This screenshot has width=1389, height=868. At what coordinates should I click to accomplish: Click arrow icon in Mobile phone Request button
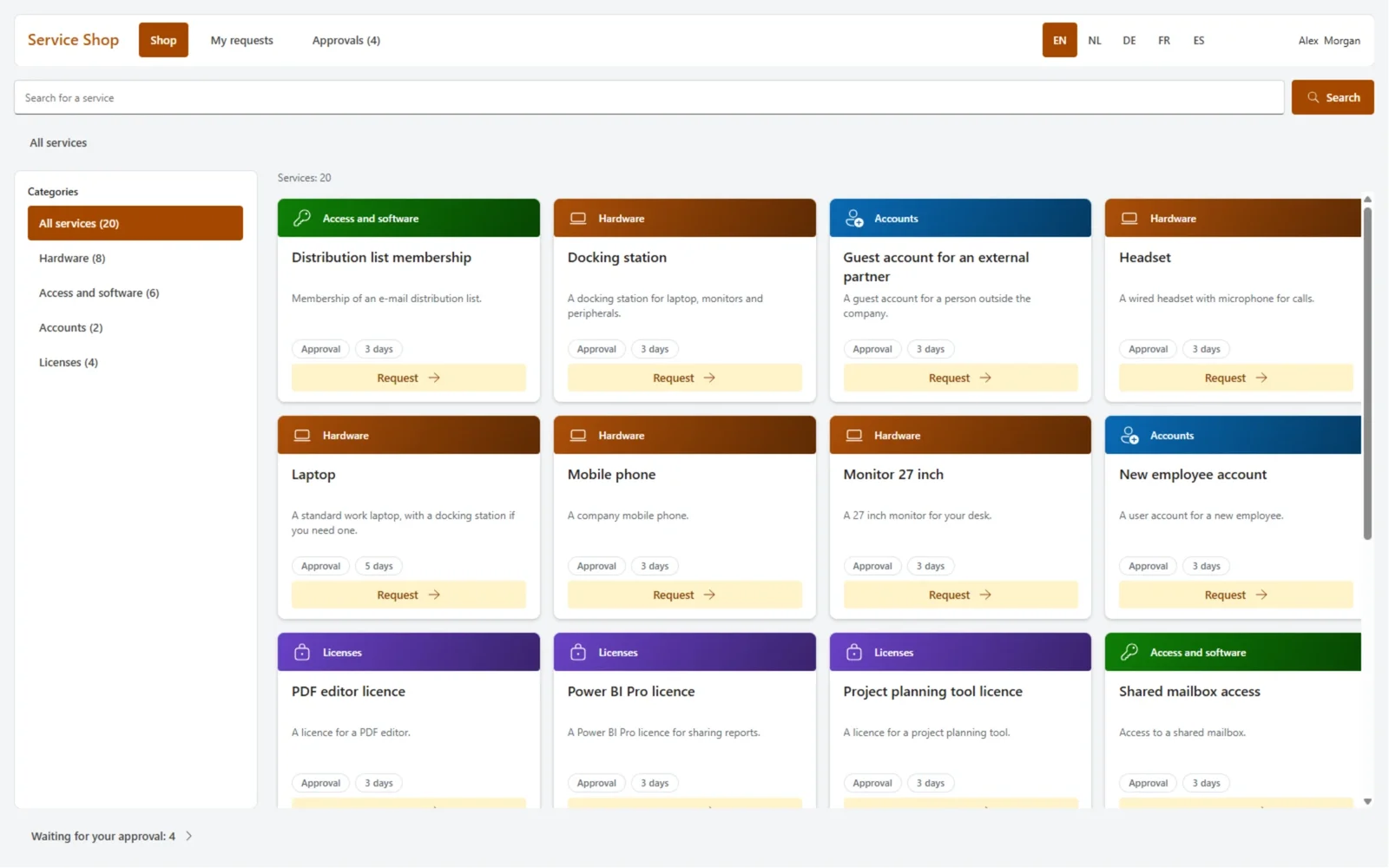click(x=709, y=595)
